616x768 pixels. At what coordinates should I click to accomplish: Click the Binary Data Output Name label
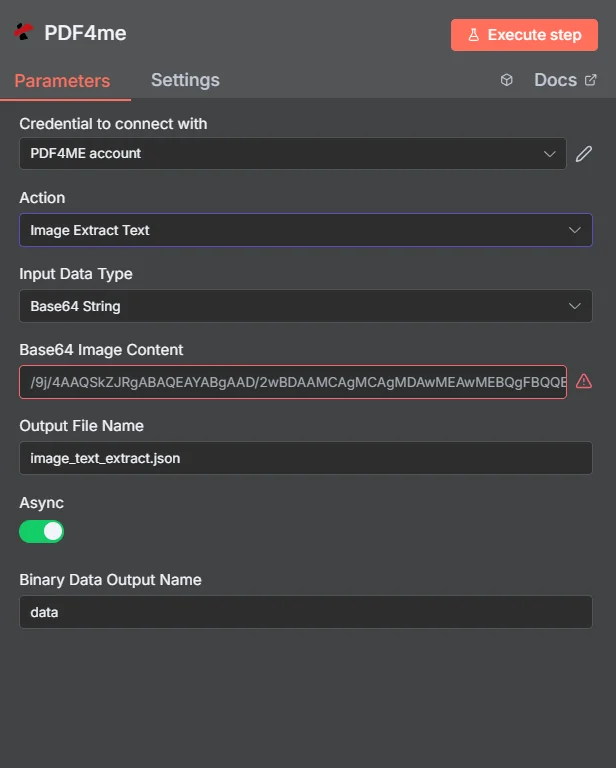click(110, 580)
